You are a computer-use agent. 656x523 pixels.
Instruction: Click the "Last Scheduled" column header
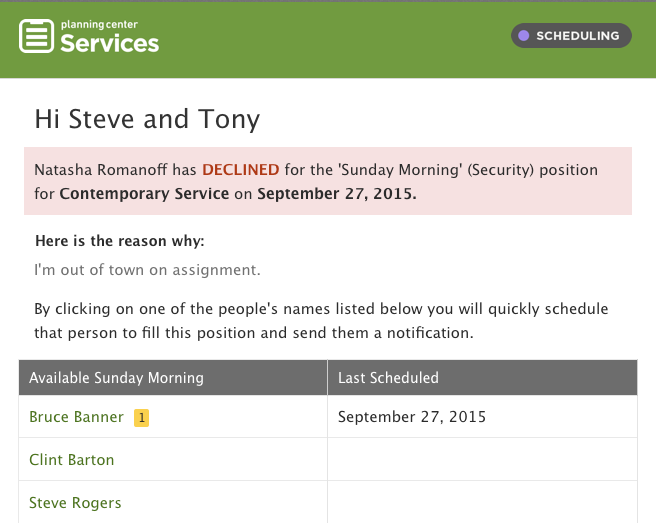(388, 378)
